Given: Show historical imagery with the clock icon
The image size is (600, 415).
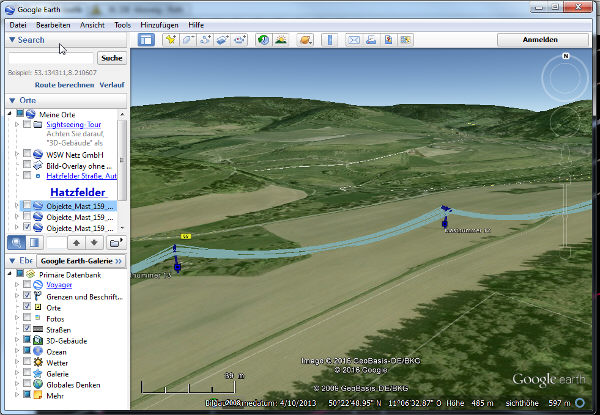Looking at the screenshot, I should pos(264,40).
